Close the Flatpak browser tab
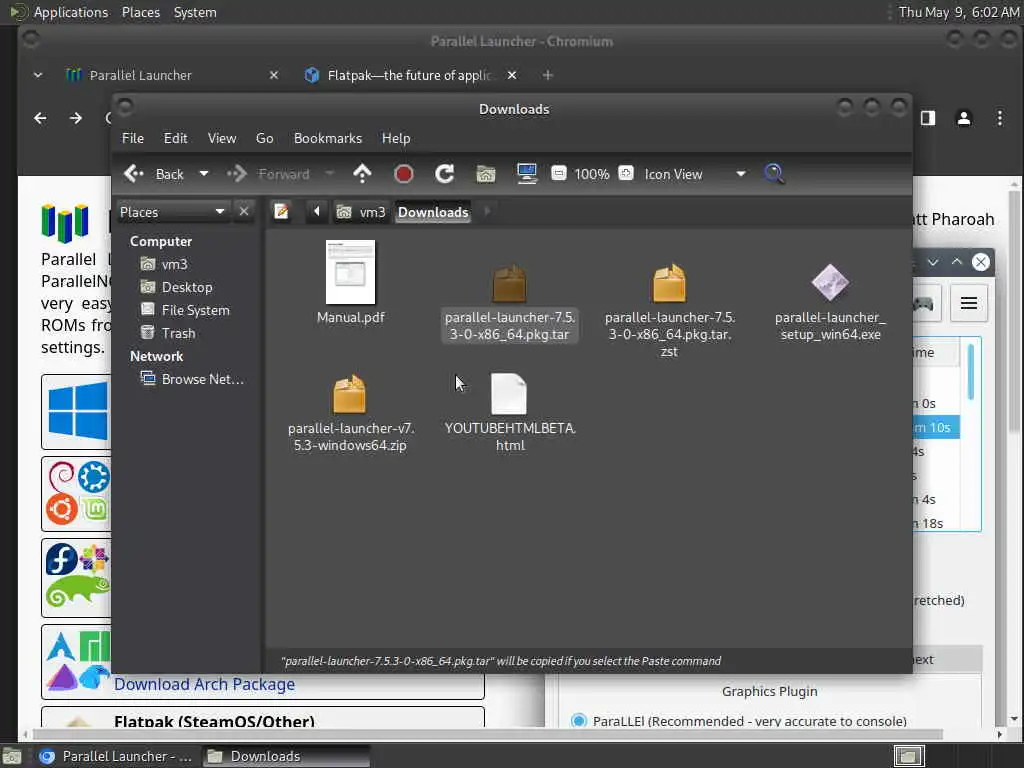 [512, 75]
